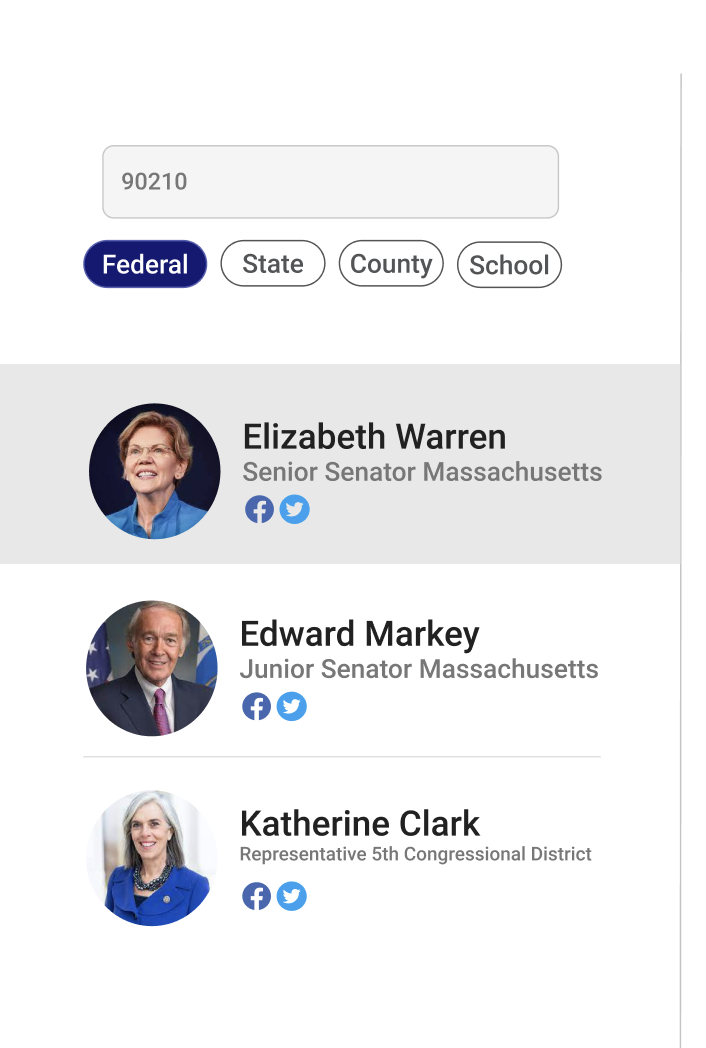Open Edward Markey's Facebook page
This screenshot has width=706, height=1048.
click(x=256, y=706)
